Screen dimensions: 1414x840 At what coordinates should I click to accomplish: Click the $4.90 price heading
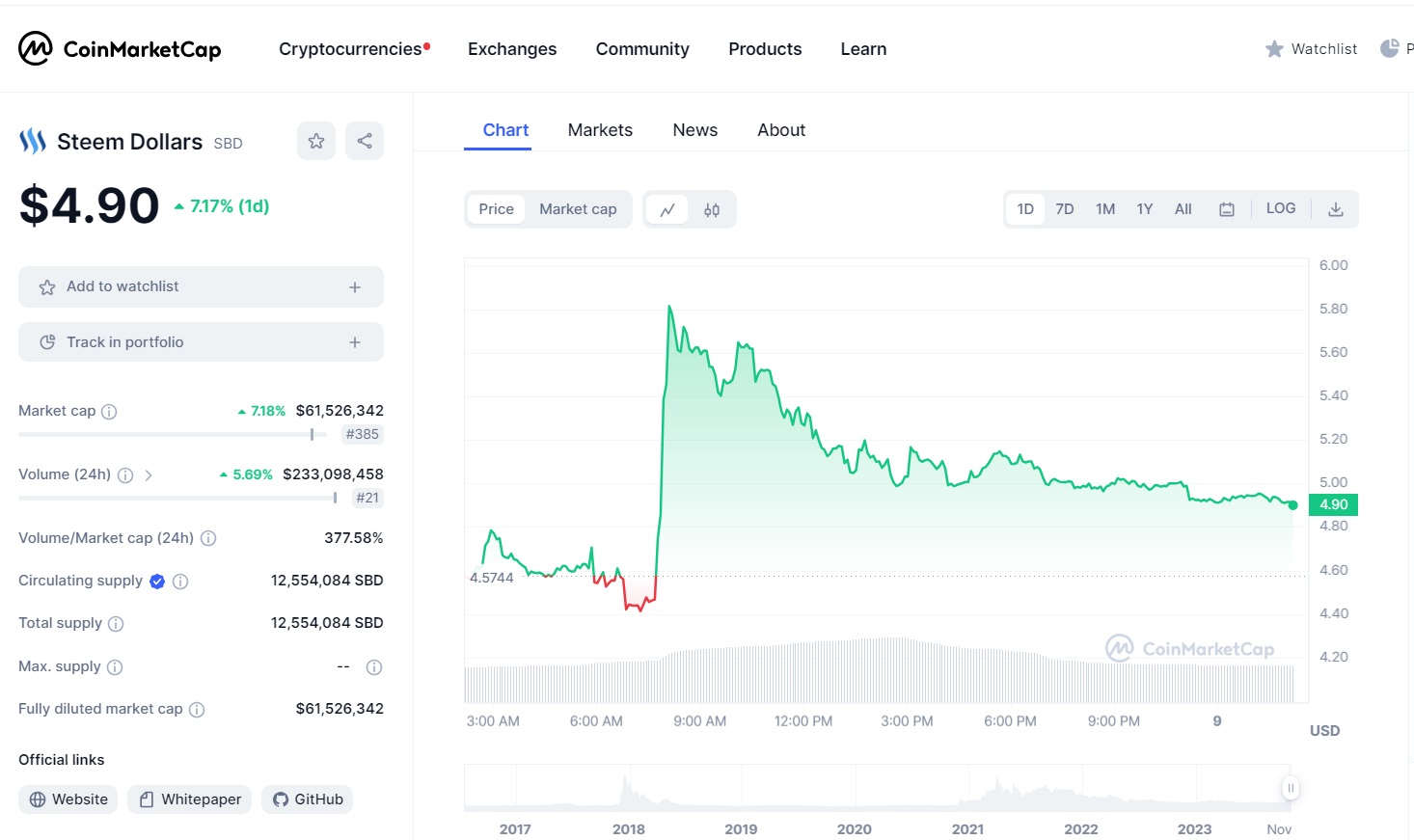[90, 205]
